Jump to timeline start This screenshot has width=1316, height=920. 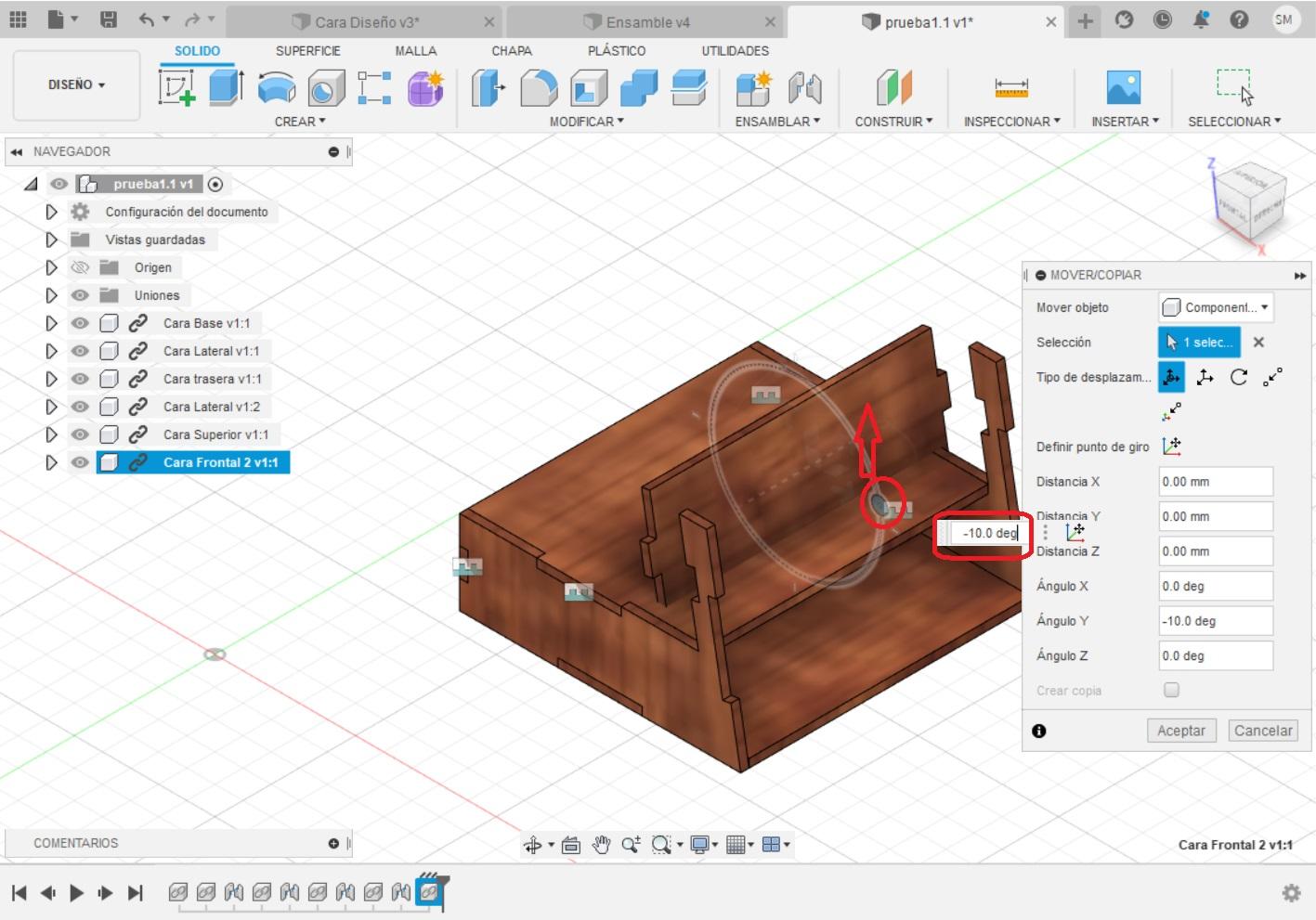(19, 893)
